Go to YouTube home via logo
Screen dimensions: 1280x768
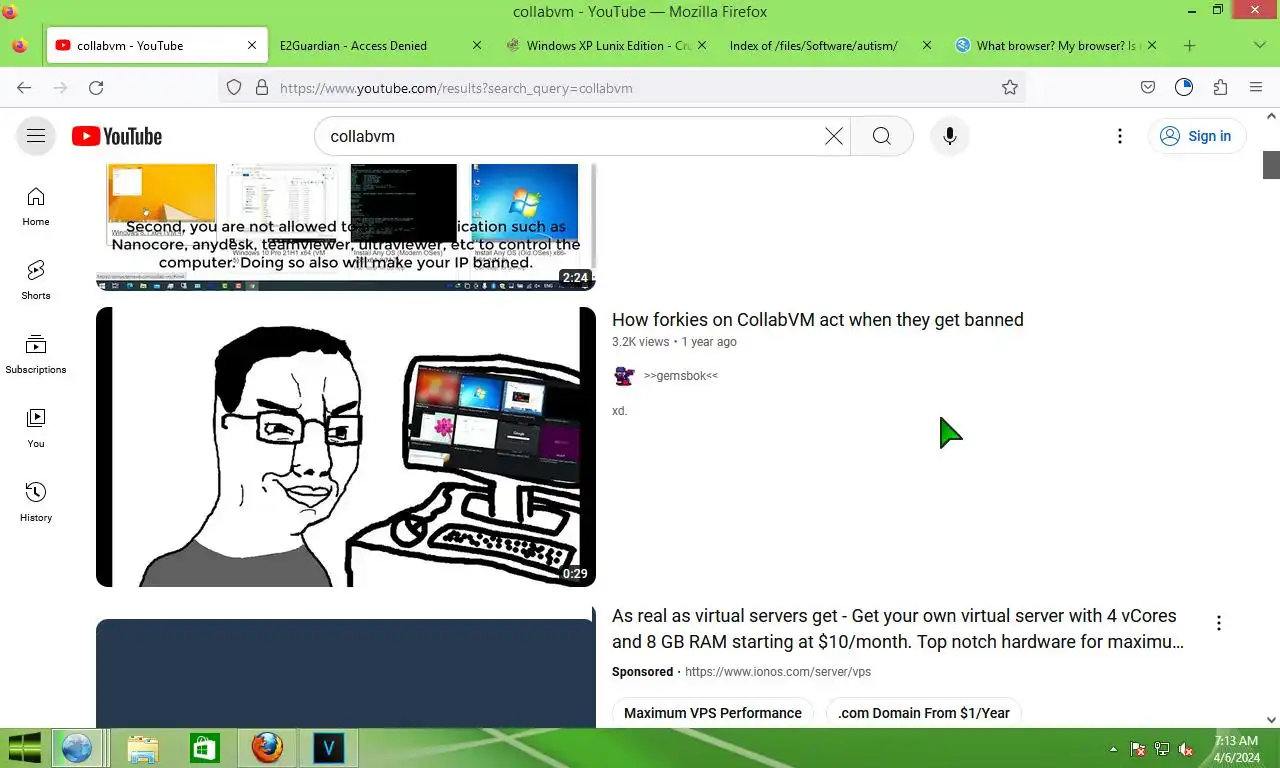pos(117,136)
